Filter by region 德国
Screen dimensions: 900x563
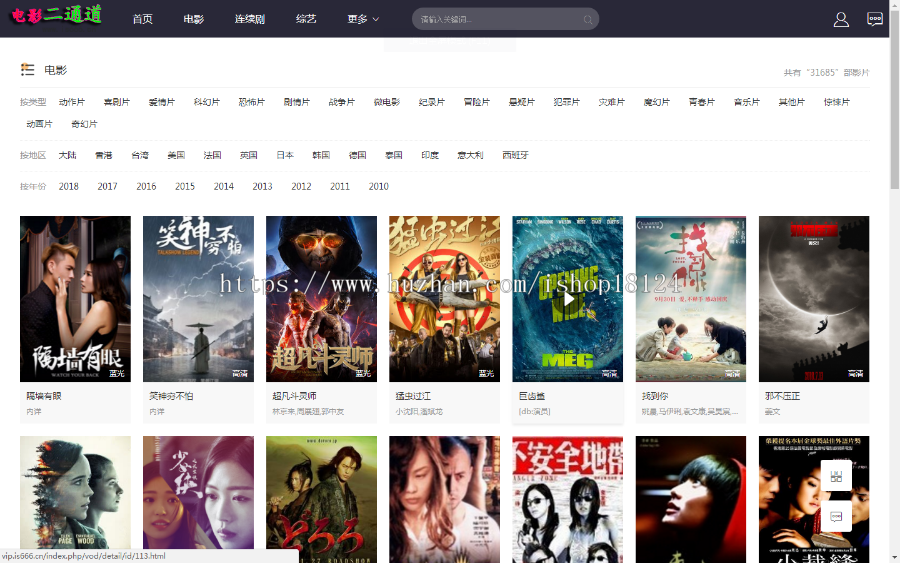coord(358,156)
